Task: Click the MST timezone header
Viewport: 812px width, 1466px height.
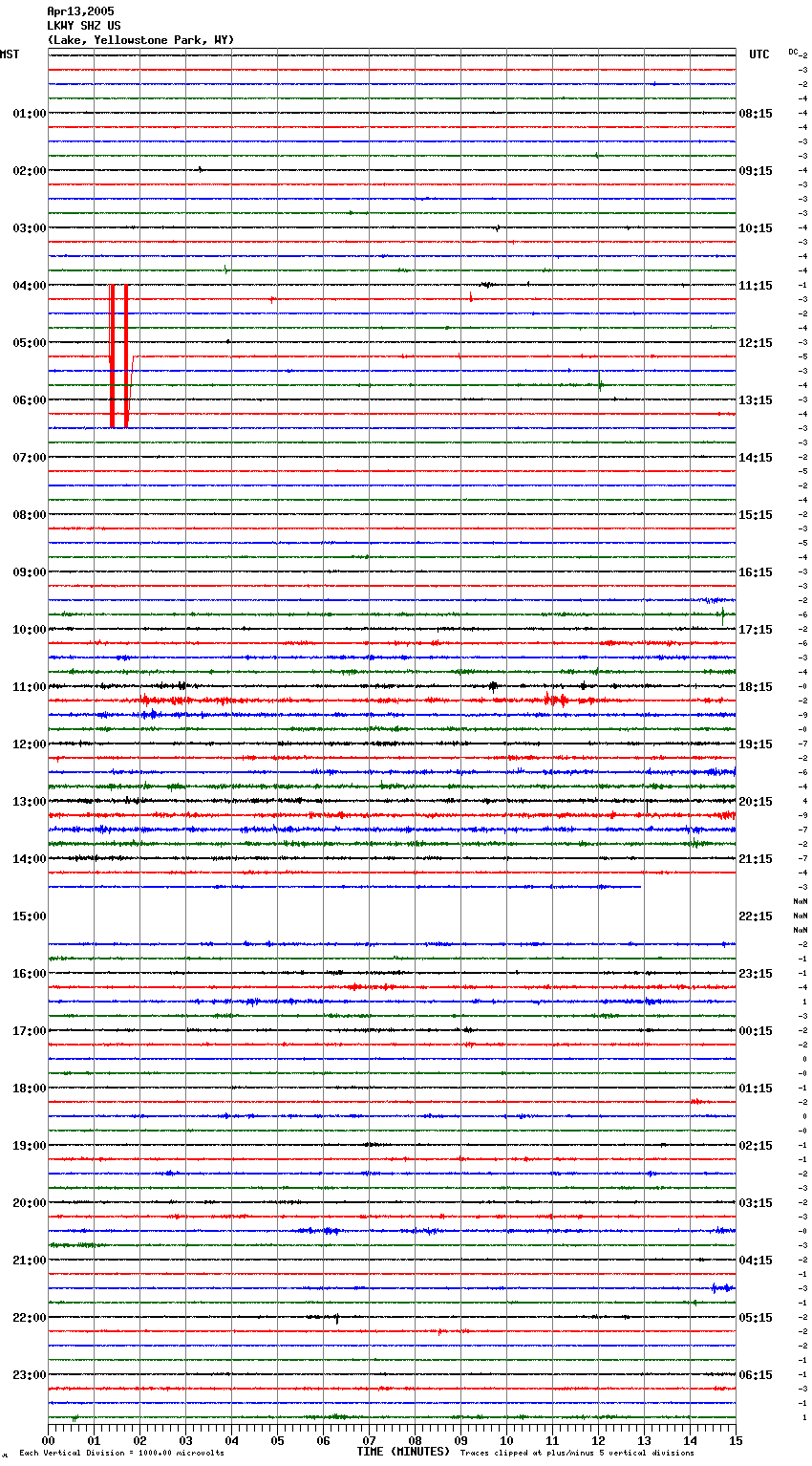Action: coord(10,54)
